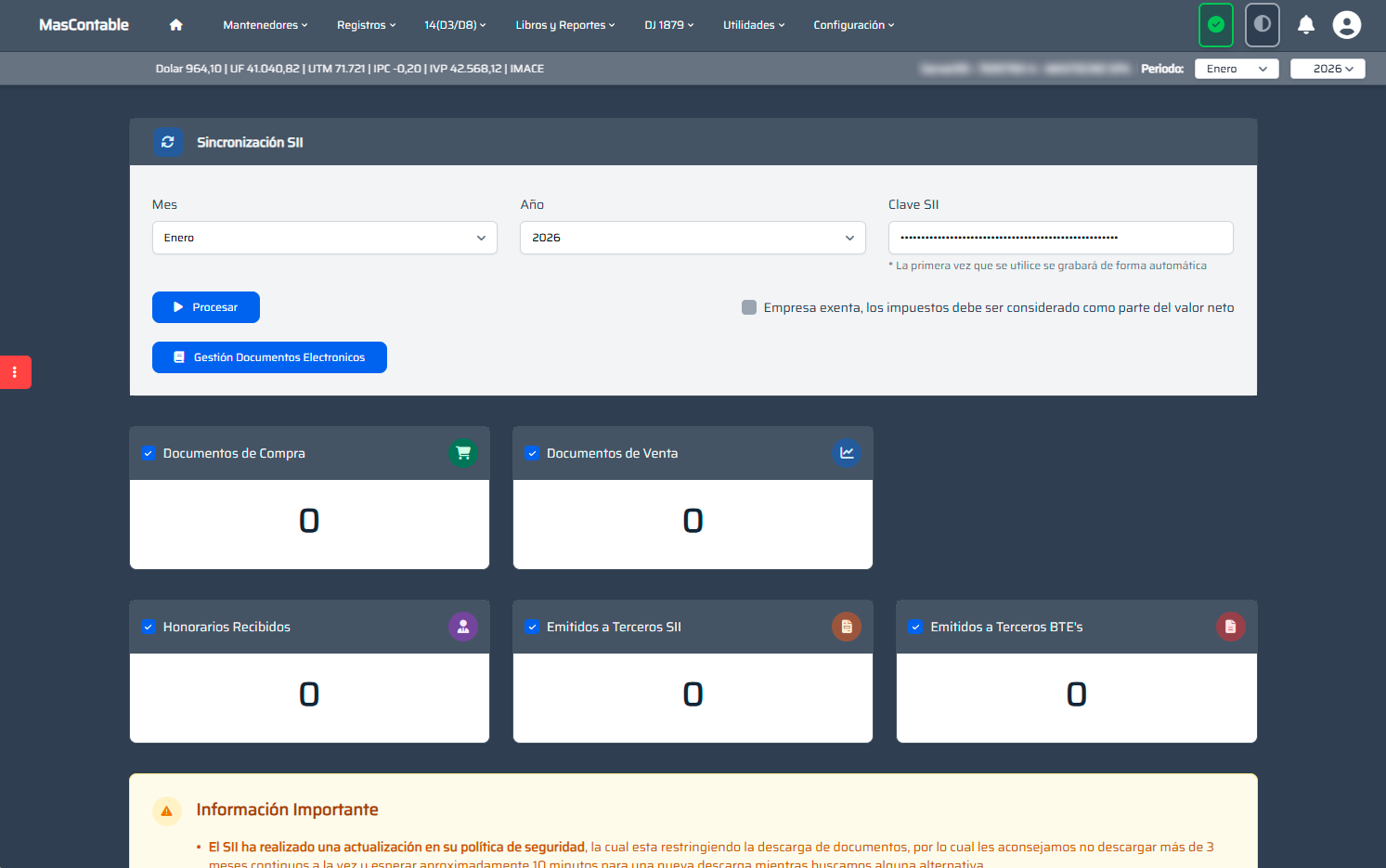This screenshot has width=1386, height=868.
Task: Click the shopping cart icon on Documentos de Compra
Action: pyautogui.click(x=463, y=453)
